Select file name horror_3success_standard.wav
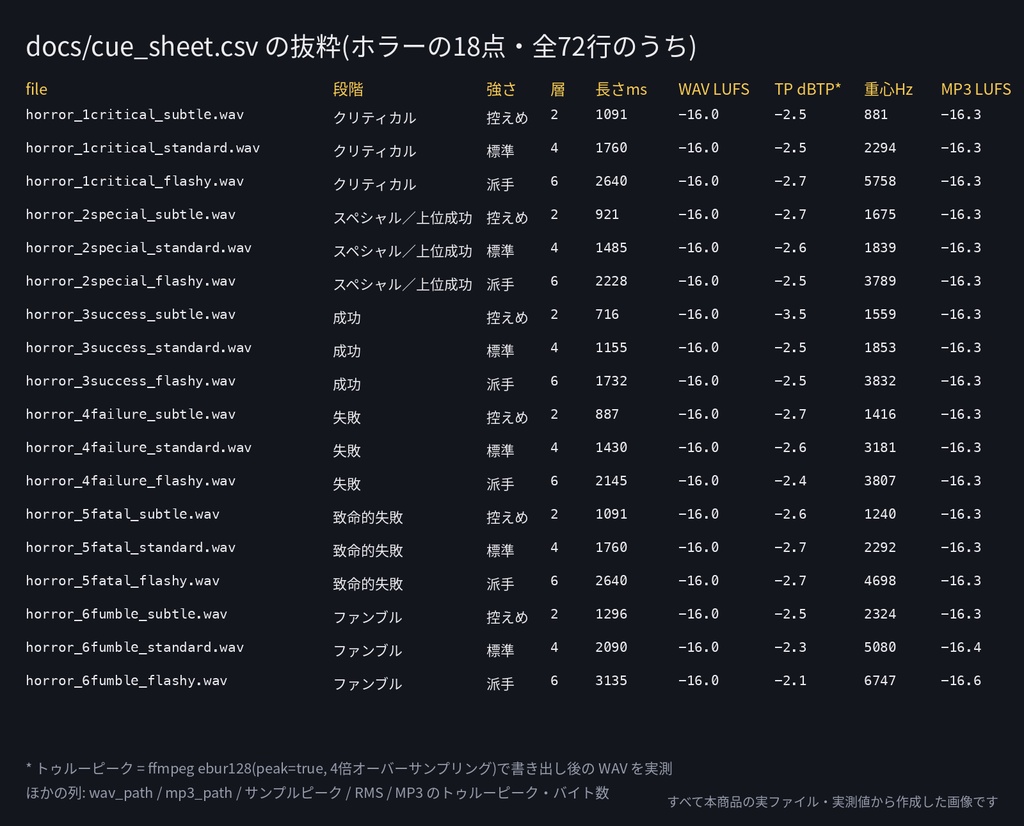1024x826 pixels. coord(138,347)
